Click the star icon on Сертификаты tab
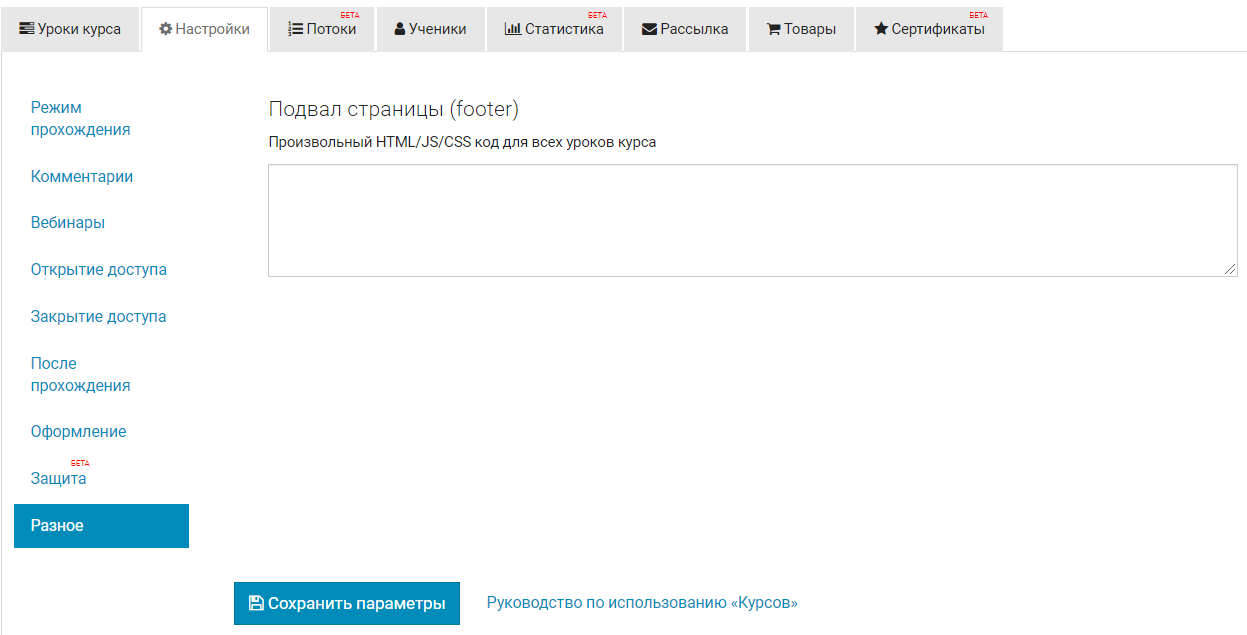 point(881,29)
